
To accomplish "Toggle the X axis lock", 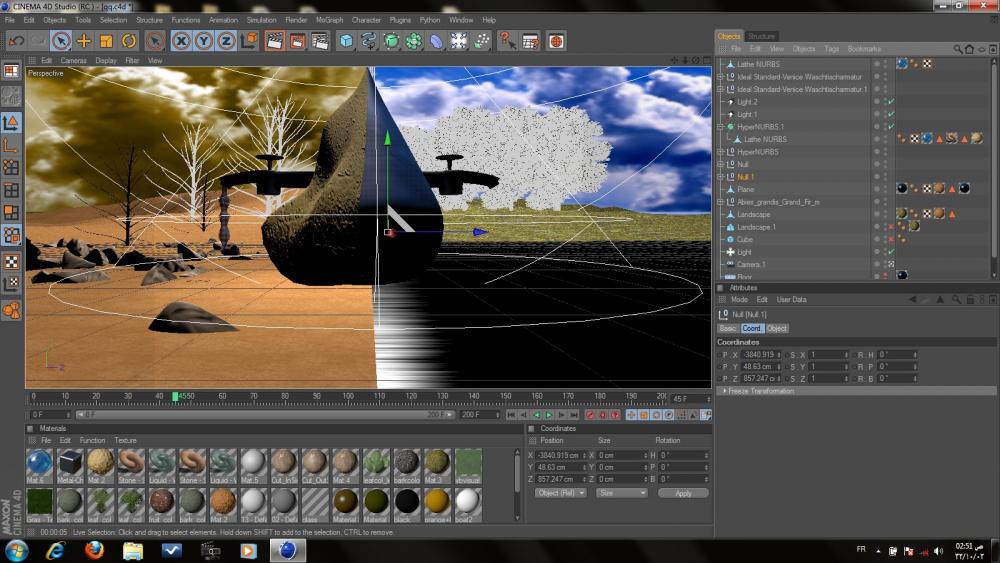I will point(182,41).
